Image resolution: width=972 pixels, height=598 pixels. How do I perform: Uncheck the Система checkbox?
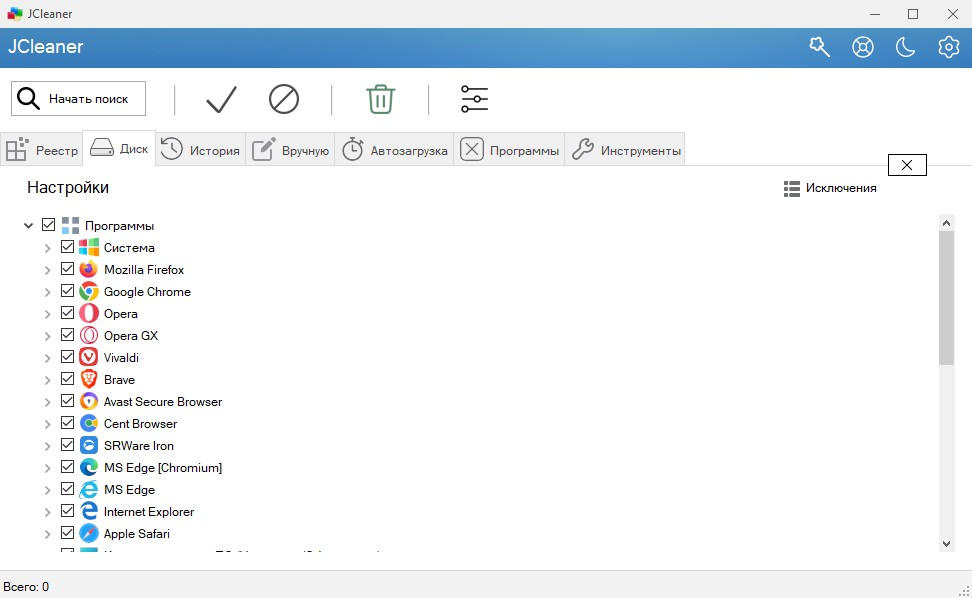68,247
